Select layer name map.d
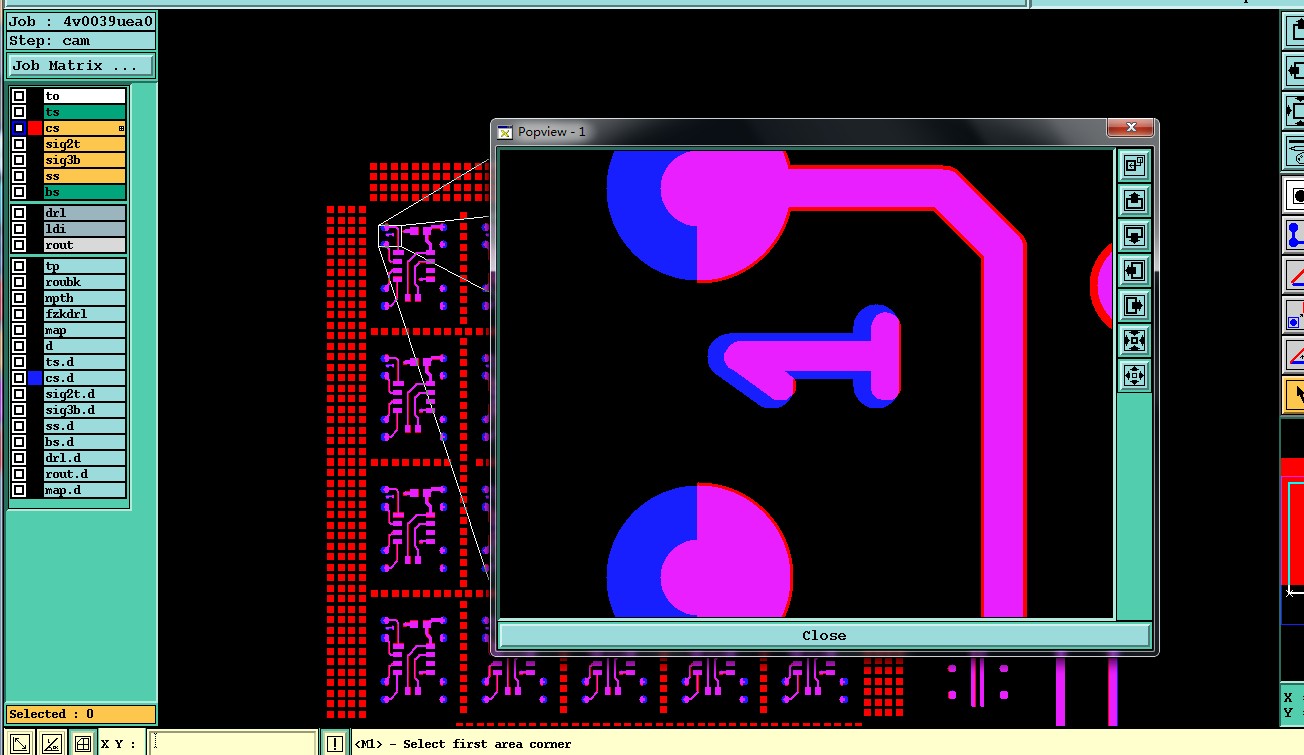The height and width of the screenshot is (755, 1304). pos(85,490)
